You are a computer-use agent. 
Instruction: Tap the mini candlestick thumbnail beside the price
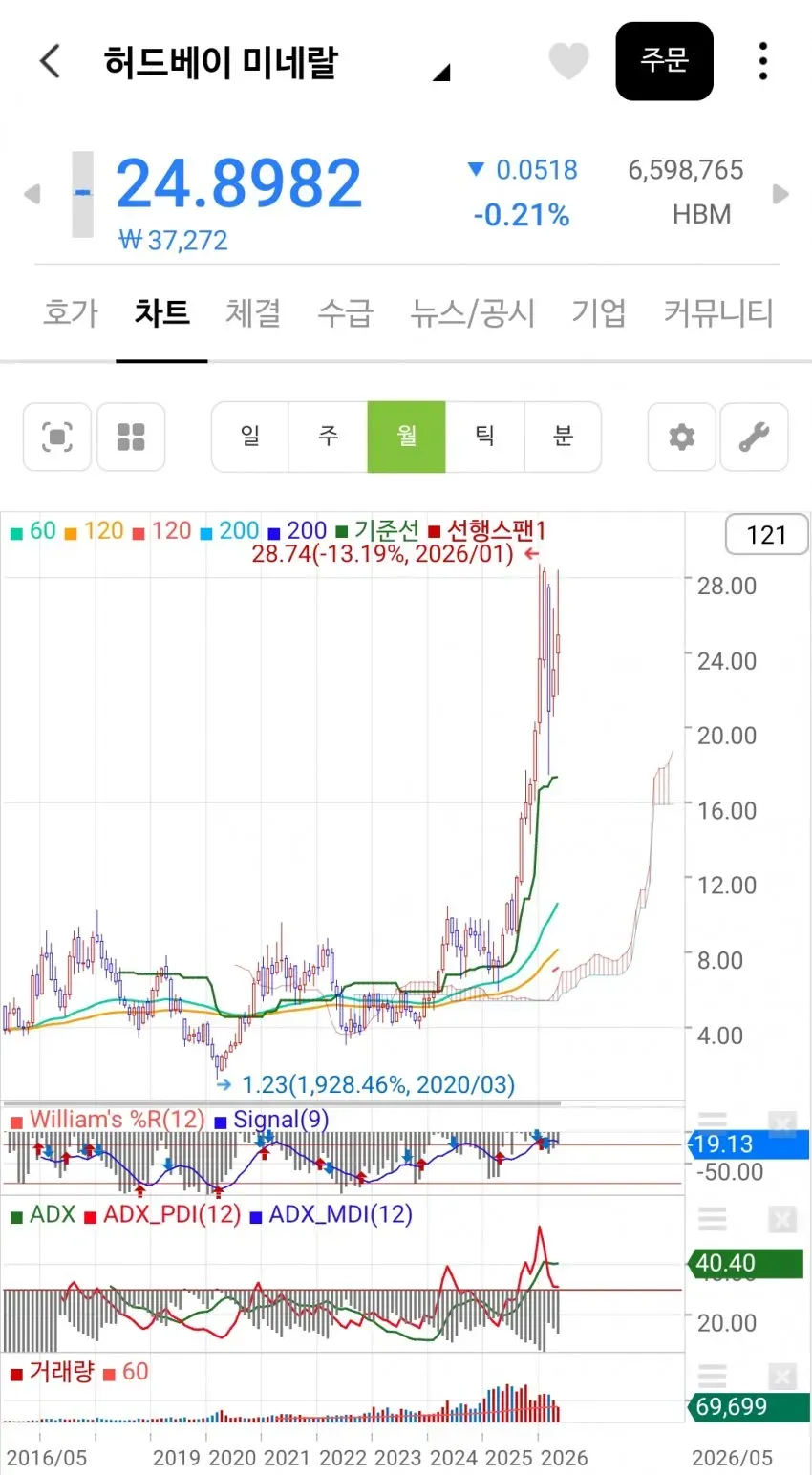point(83,194)
